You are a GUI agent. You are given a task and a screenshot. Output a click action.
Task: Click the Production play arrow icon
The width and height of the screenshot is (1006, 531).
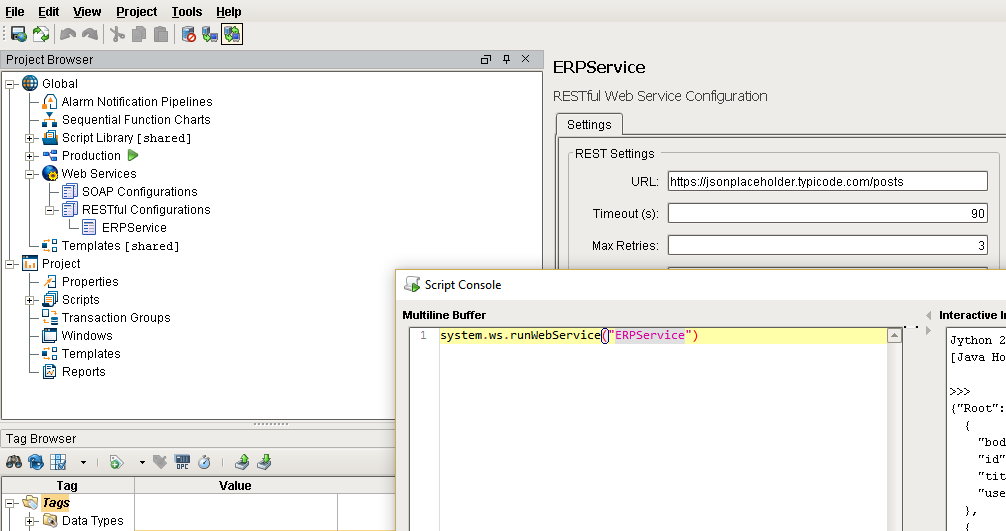click(x=133, y=155)
